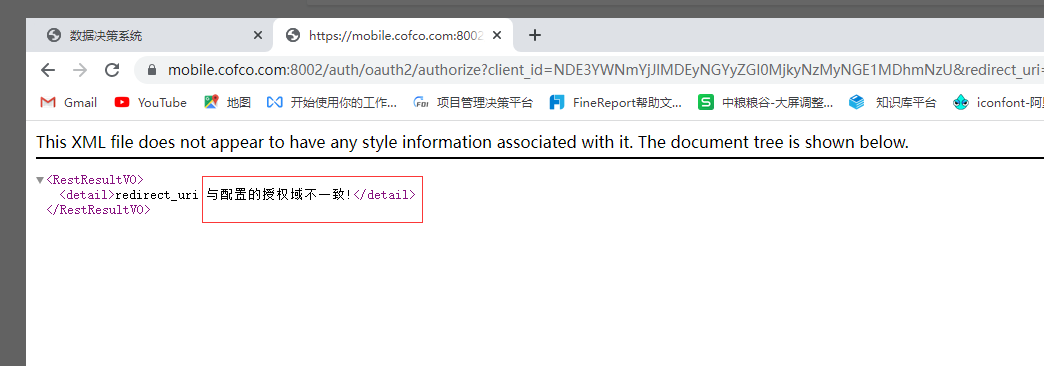Image resolution: width=1044 pixels, height=366 pixels.
Task: Collapse the RestResultVO XML node
Action: coord(40,180)
